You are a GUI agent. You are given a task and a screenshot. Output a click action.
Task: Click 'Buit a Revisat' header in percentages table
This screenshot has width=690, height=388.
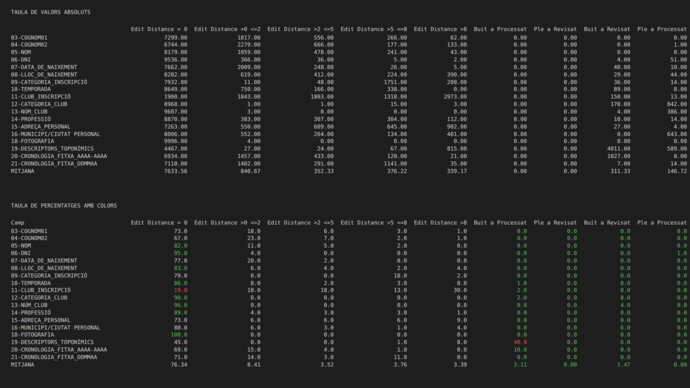[607, 223]
